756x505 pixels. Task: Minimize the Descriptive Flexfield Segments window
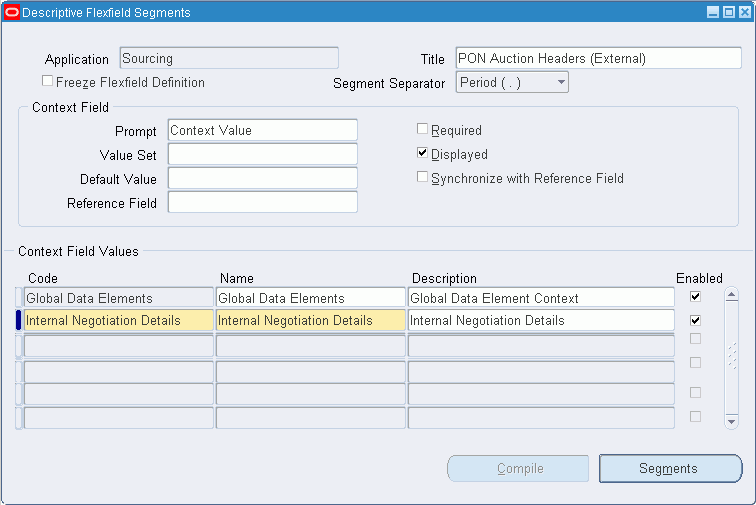[x=713, y=13]
